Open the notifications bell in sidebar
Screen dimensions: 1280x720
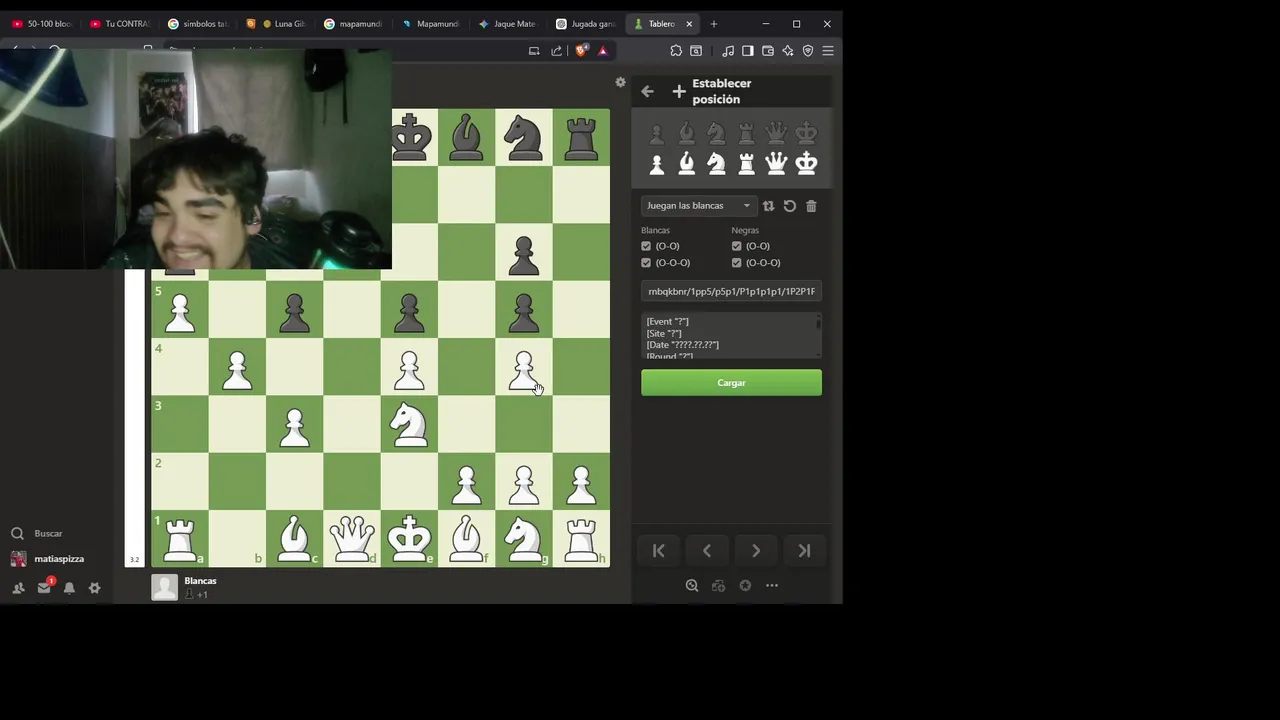[69, 588]
